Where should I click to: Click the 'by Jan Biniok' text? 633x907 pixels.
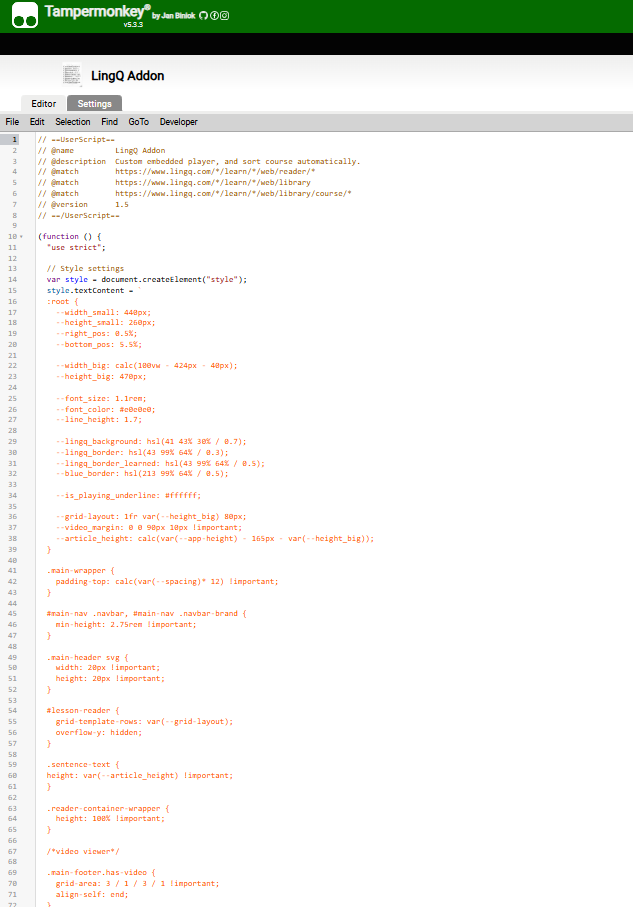pyautogui.click(x=174, y=16)
